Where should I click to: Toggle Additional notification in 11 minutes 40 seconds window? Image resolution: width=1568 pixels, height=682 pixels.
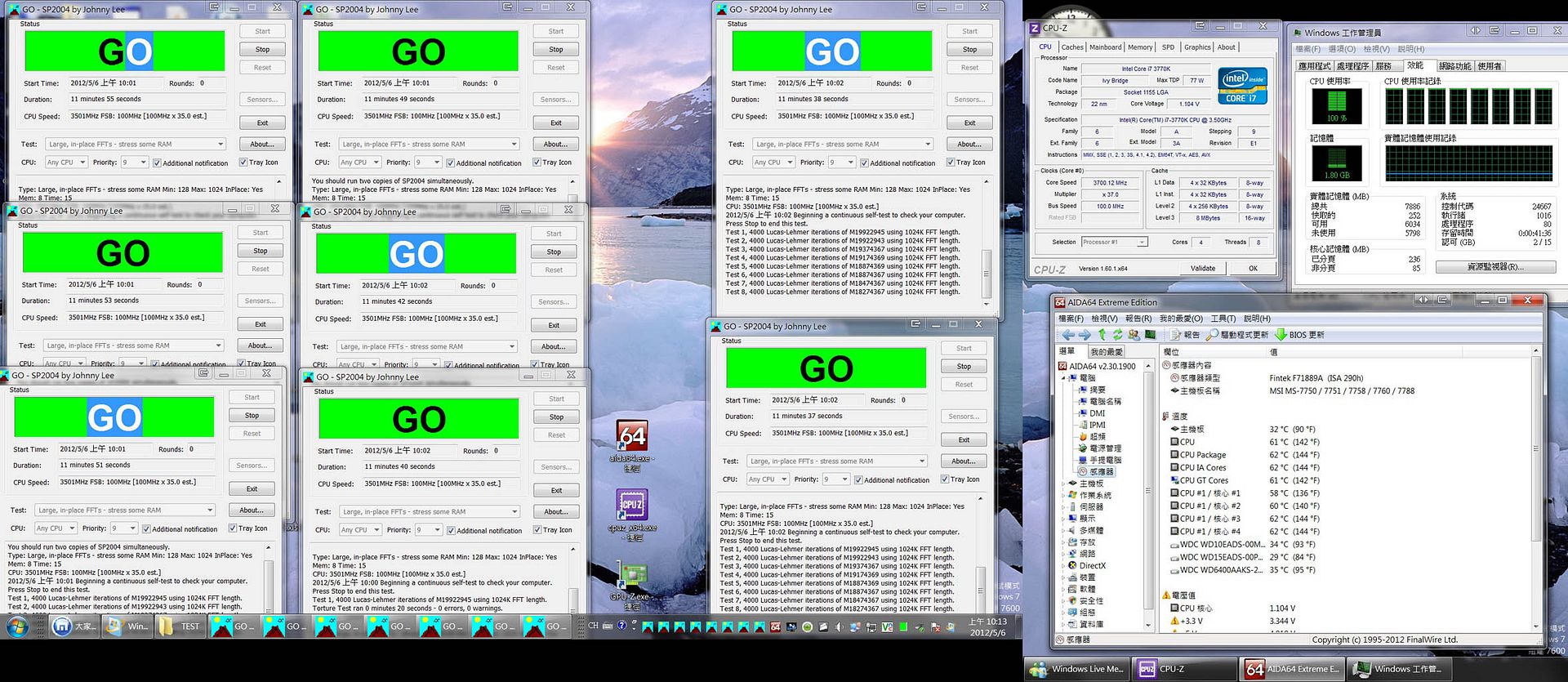click(x=484, y=530)
